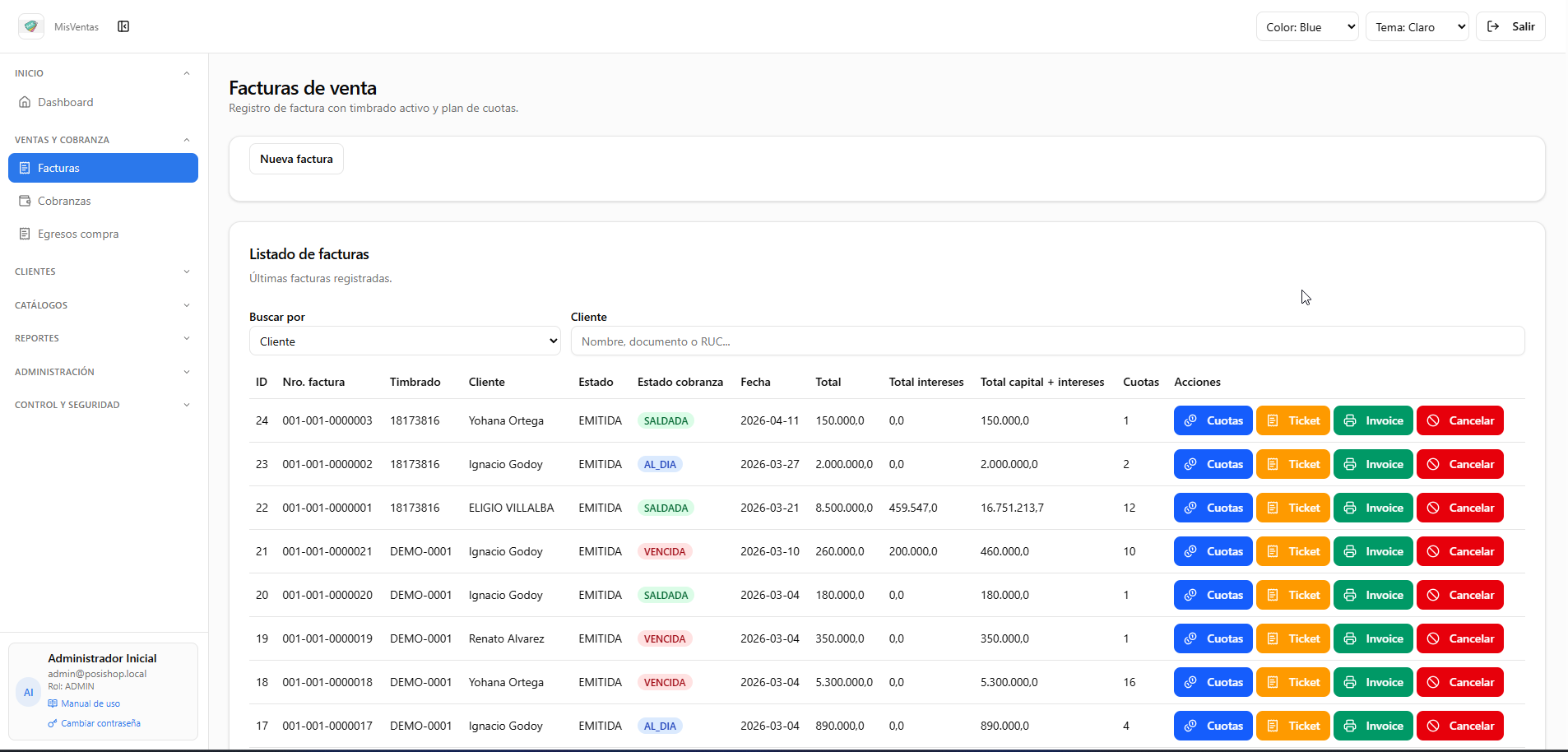Click admin@posishop.local email text
Image resolution: width=1568 pixels, height=752 pixels.
[97, 674]
